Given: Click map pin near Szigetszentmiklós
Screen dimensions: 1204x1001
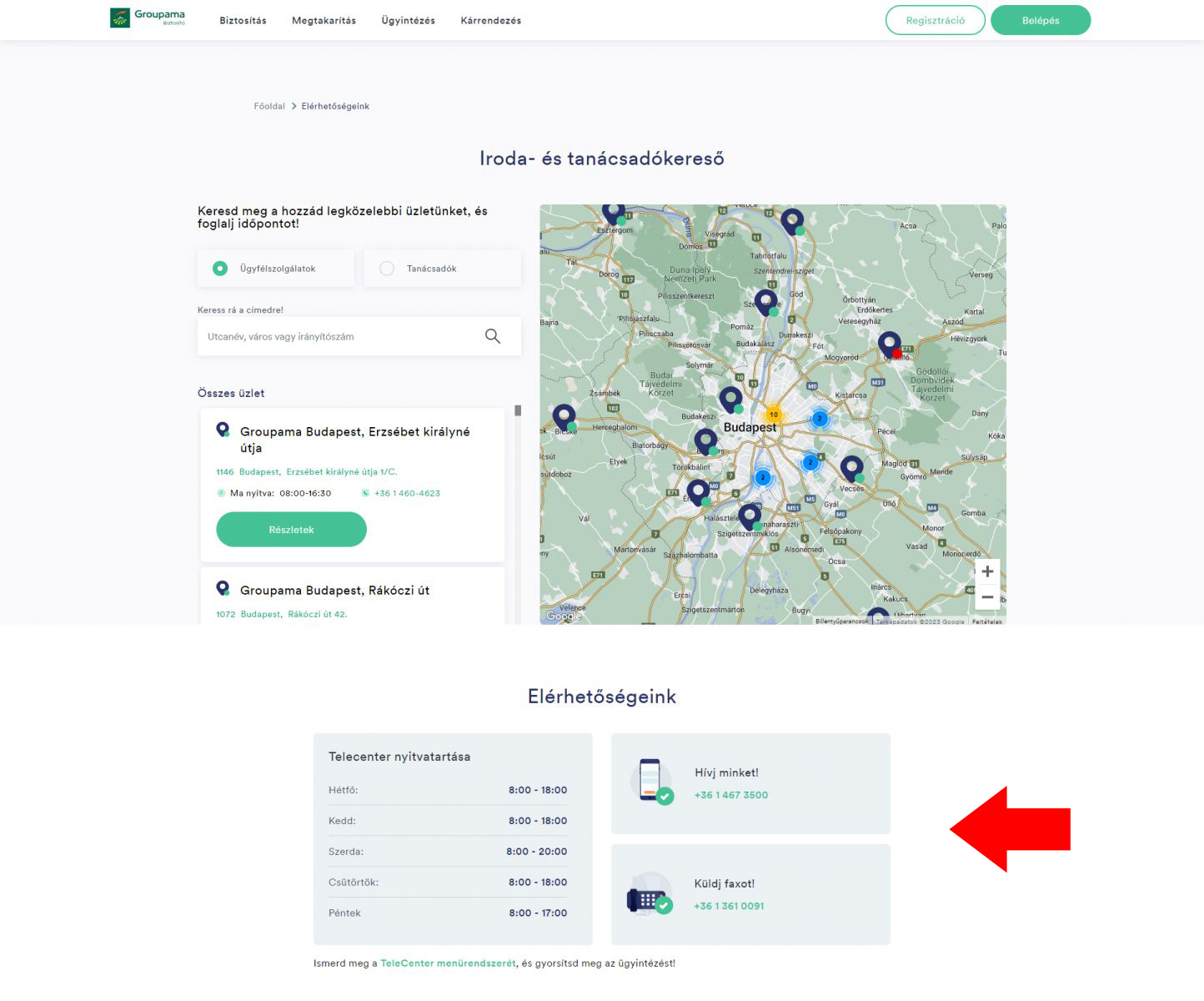Looking at the screenshot, I should (750, 516).
